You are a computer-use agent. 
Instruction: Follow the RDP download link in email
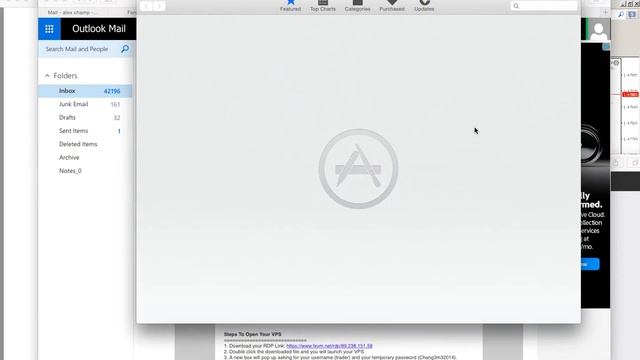coord(329,346)
